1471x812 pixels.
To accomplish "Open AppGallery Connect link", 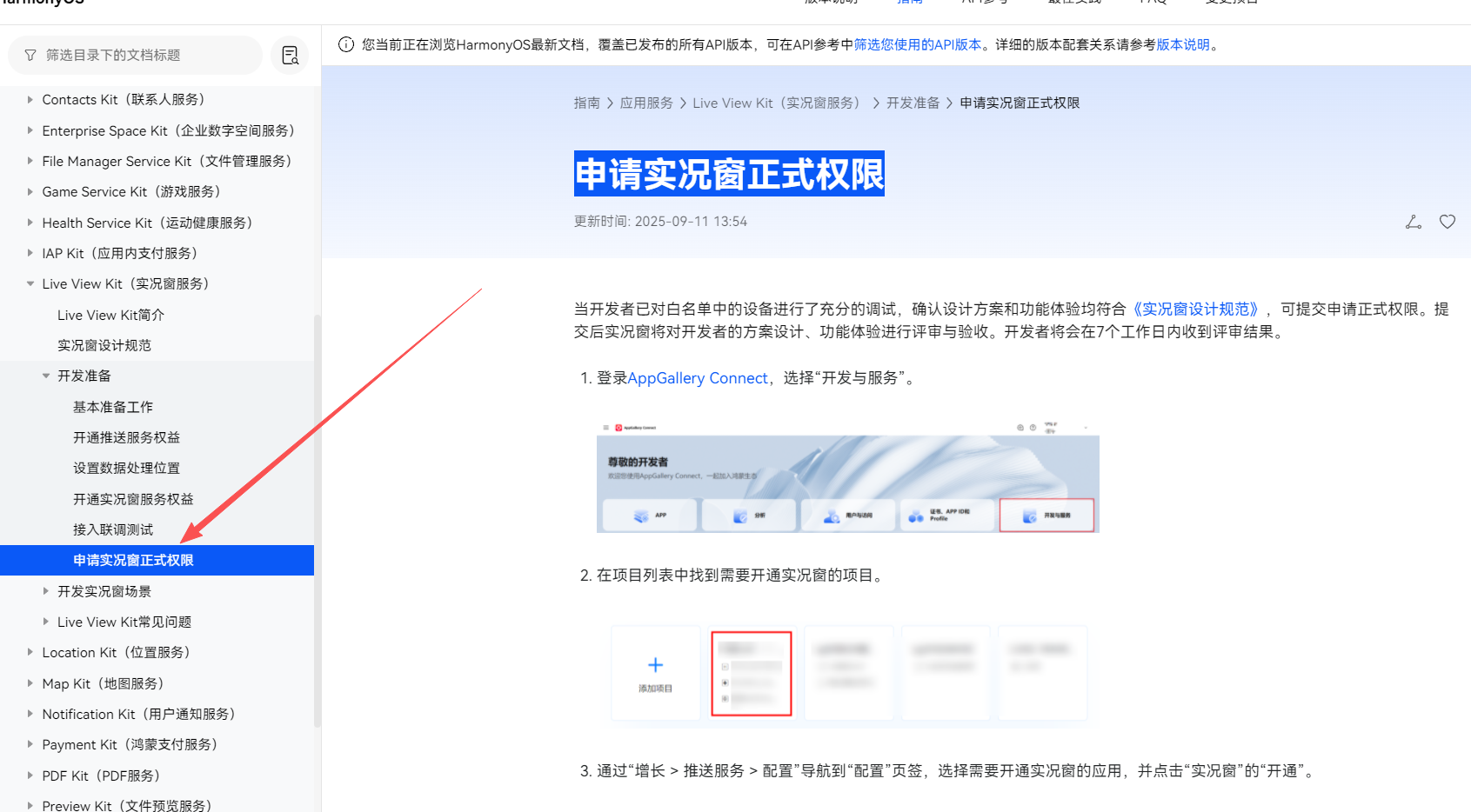I will click(x=698, y=378).
